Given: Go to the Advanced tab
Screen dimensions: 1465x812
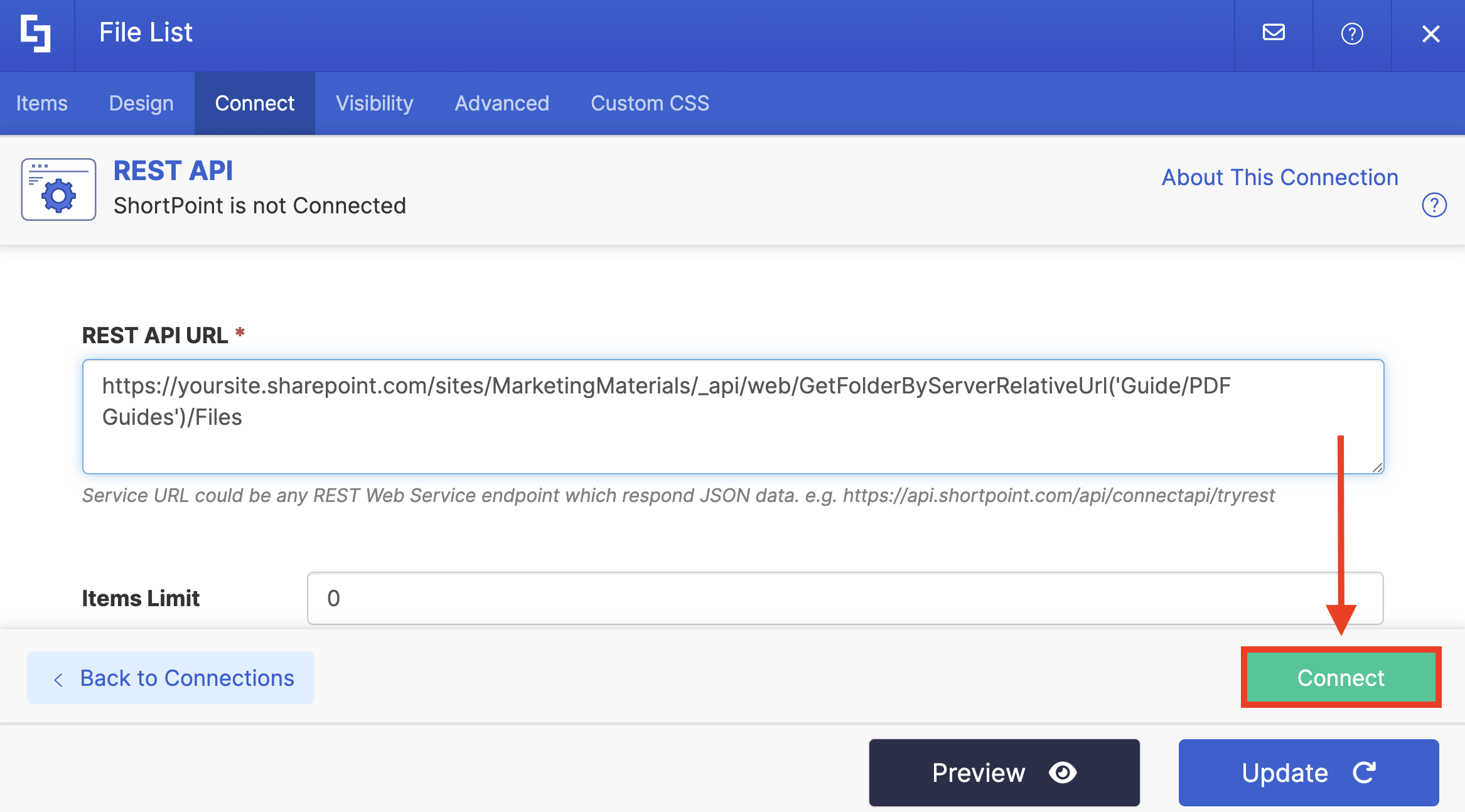Looking at the screenshot, I should point(502,103).
